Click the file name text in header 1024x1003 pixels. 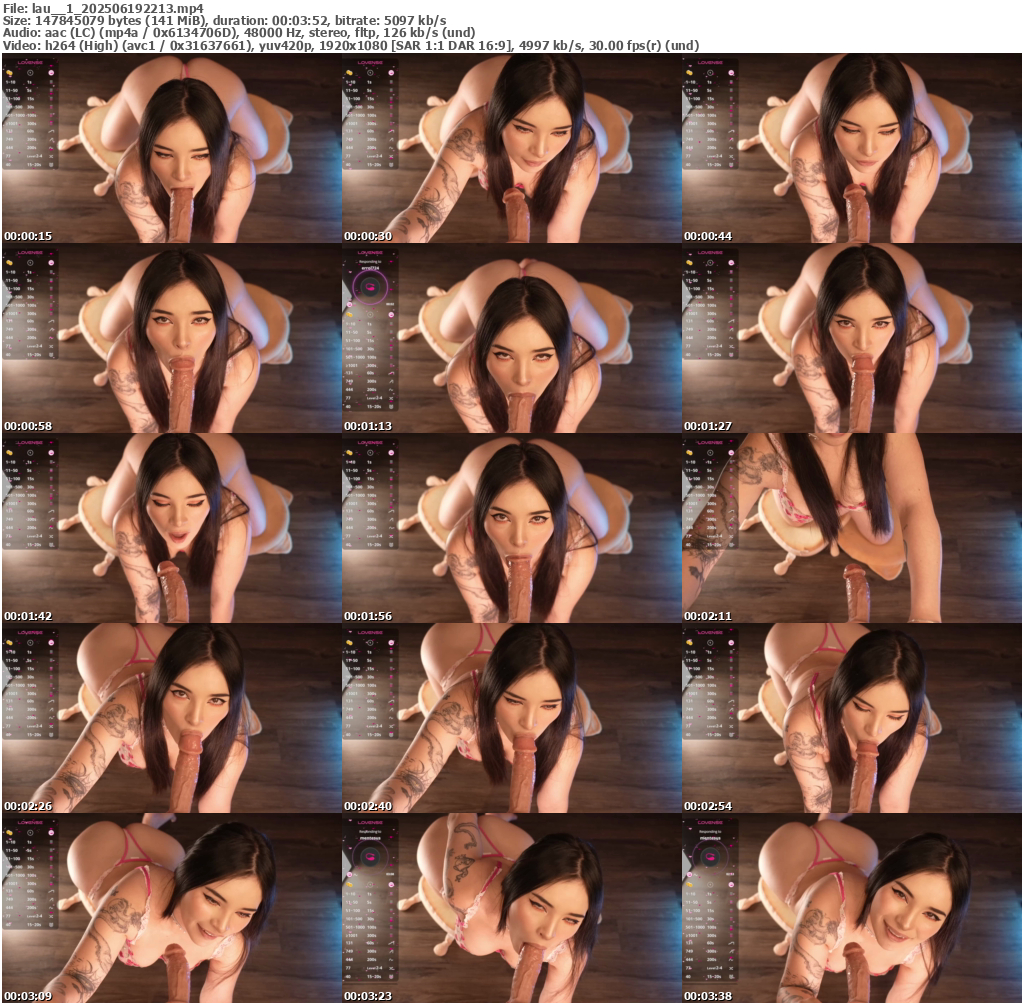pyautogui.click(x=103, y=8)
